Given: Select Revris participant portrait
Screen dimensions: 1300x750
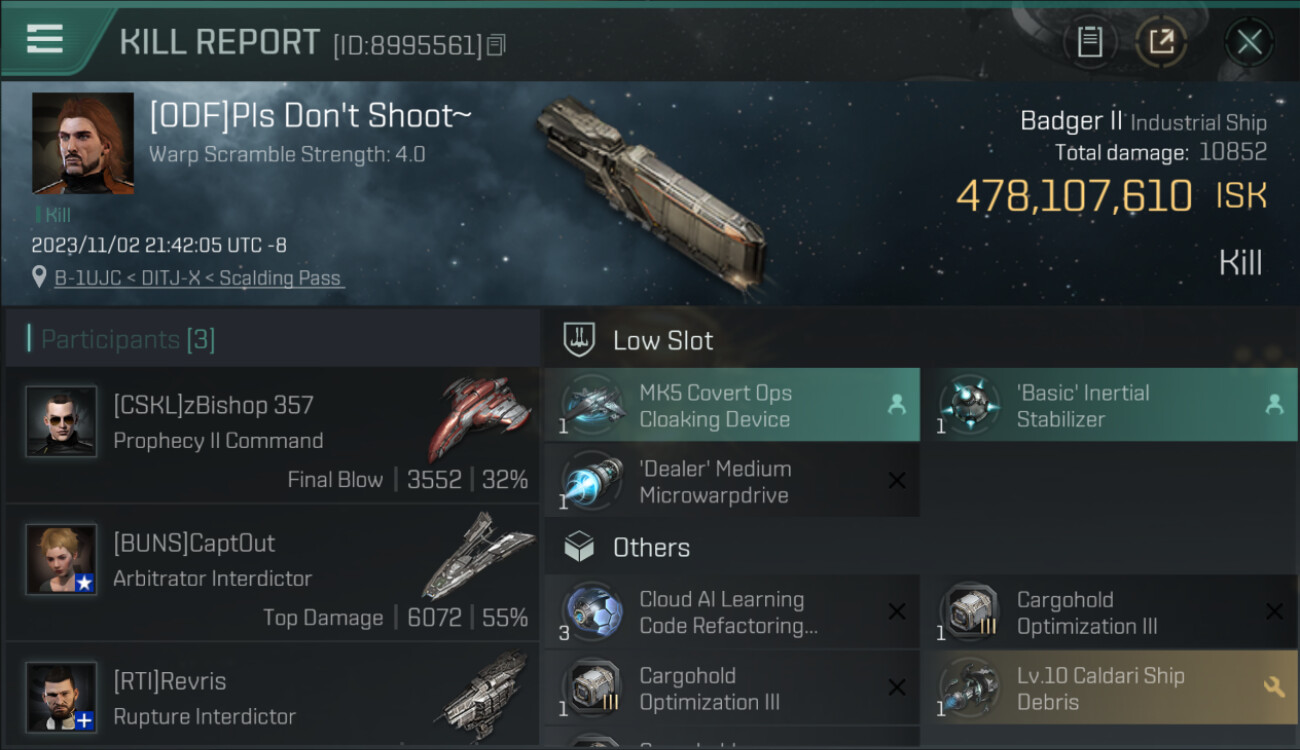Looking at the screenshot, I should (61, 697).
